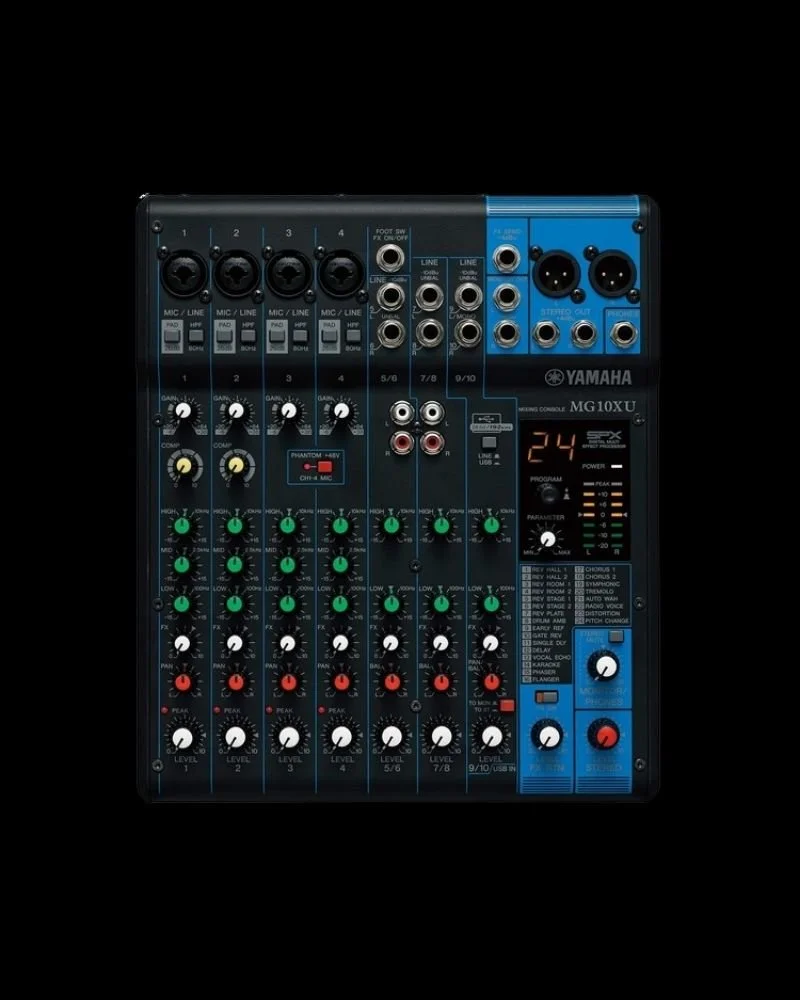Toggle the PAD switch on channel 1
The image size is (800, 1000).
click(x=172, y=335)
